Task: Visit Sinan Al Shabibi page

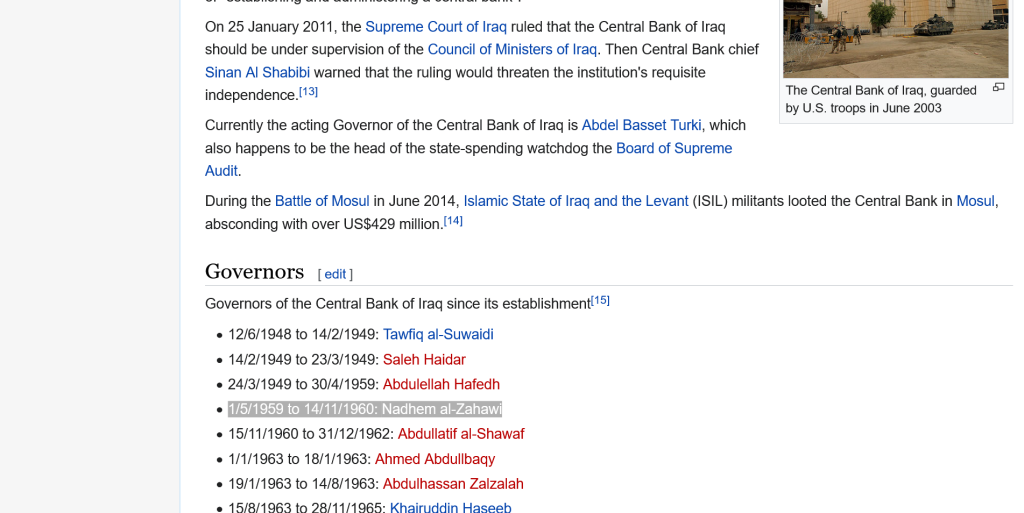Action: click(257, 72)
